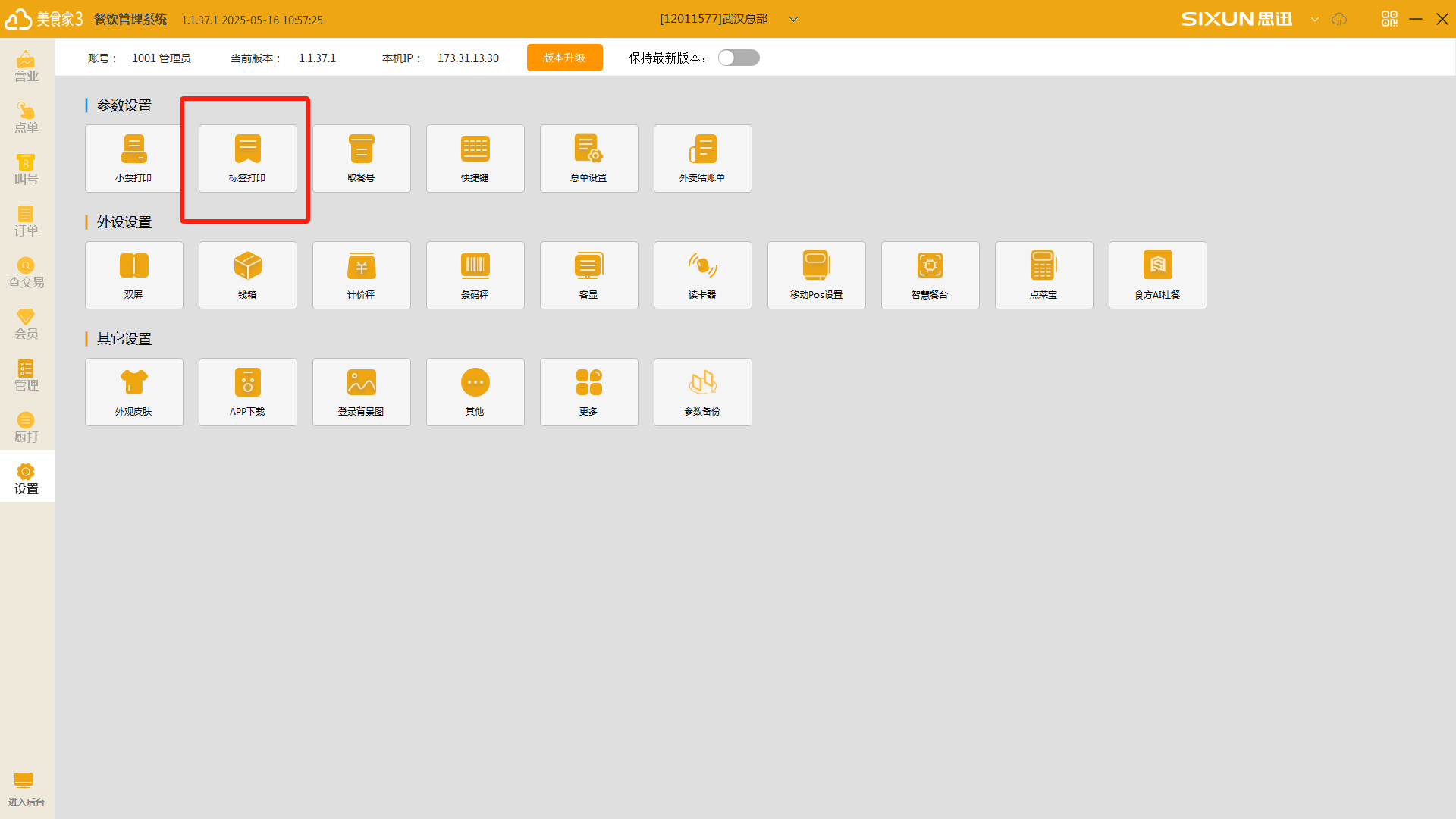Open 标签打印 label print settings
This screenshot has height=819, width=1456.
click(x=247, y=158)
